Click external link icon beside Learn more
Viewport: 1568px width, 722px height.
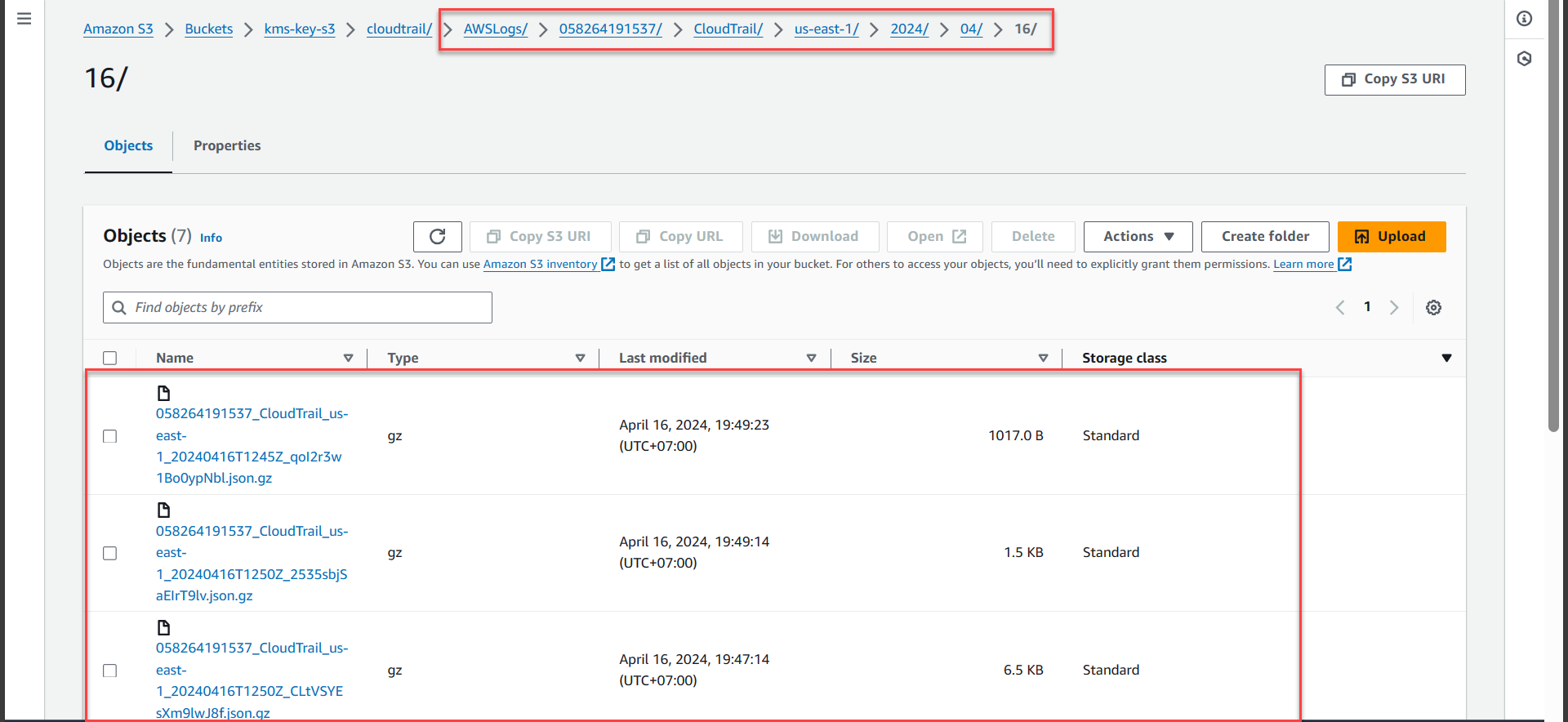pyautogui.click(x=1345, y=264)
